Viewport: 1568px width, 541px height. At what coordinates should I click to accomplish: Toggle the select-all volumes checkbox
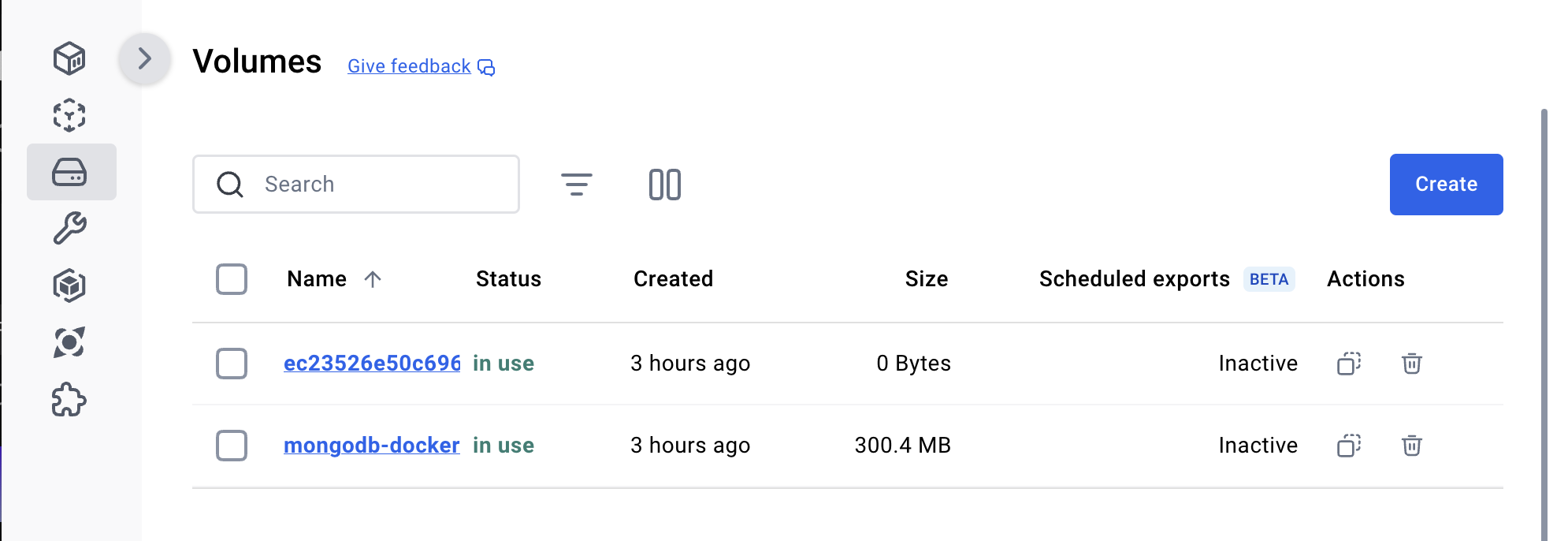click(232, 279)
